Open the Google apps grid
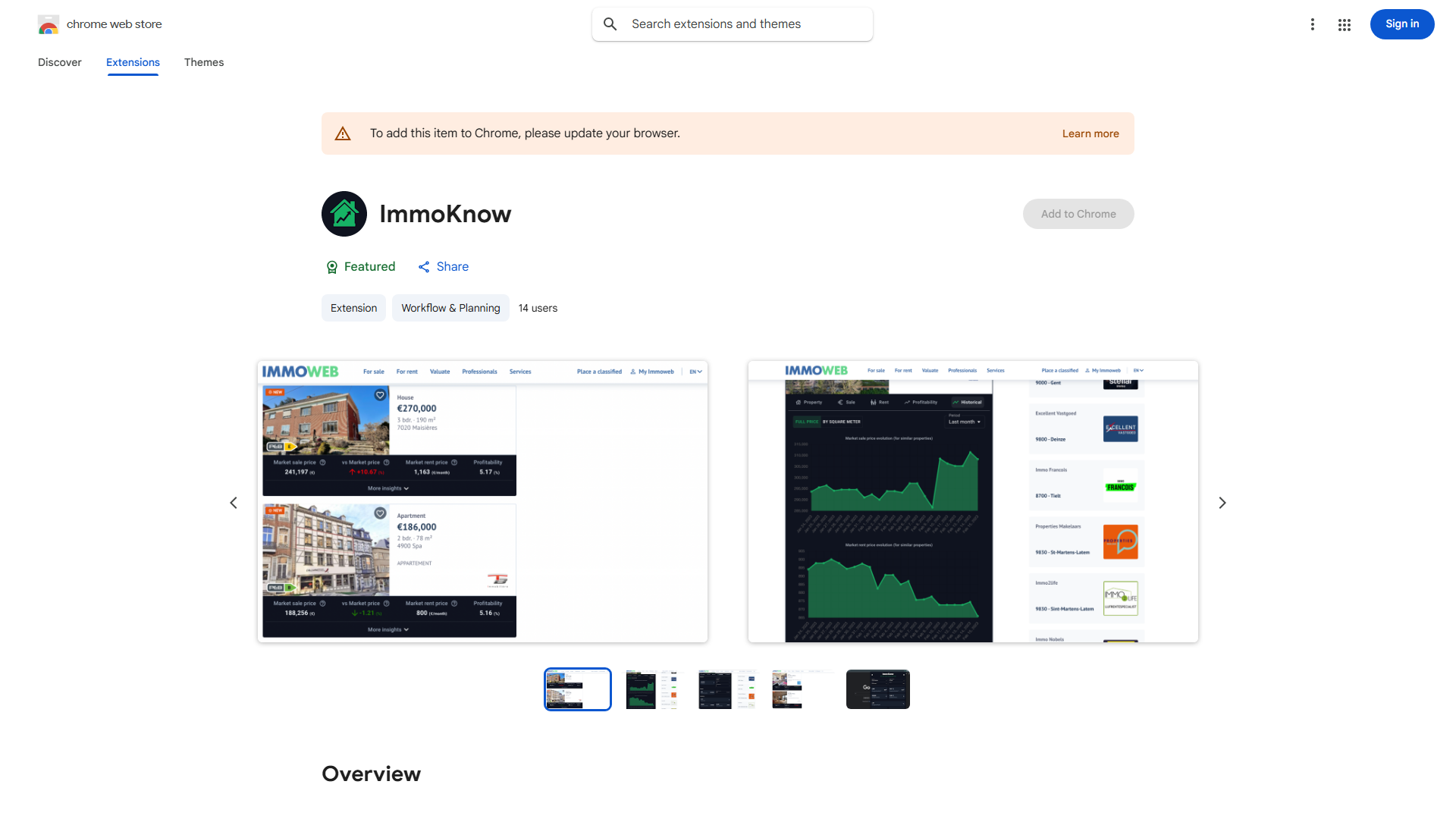The height and width of the screenshot is (819, 1456). coord(1345,24)
